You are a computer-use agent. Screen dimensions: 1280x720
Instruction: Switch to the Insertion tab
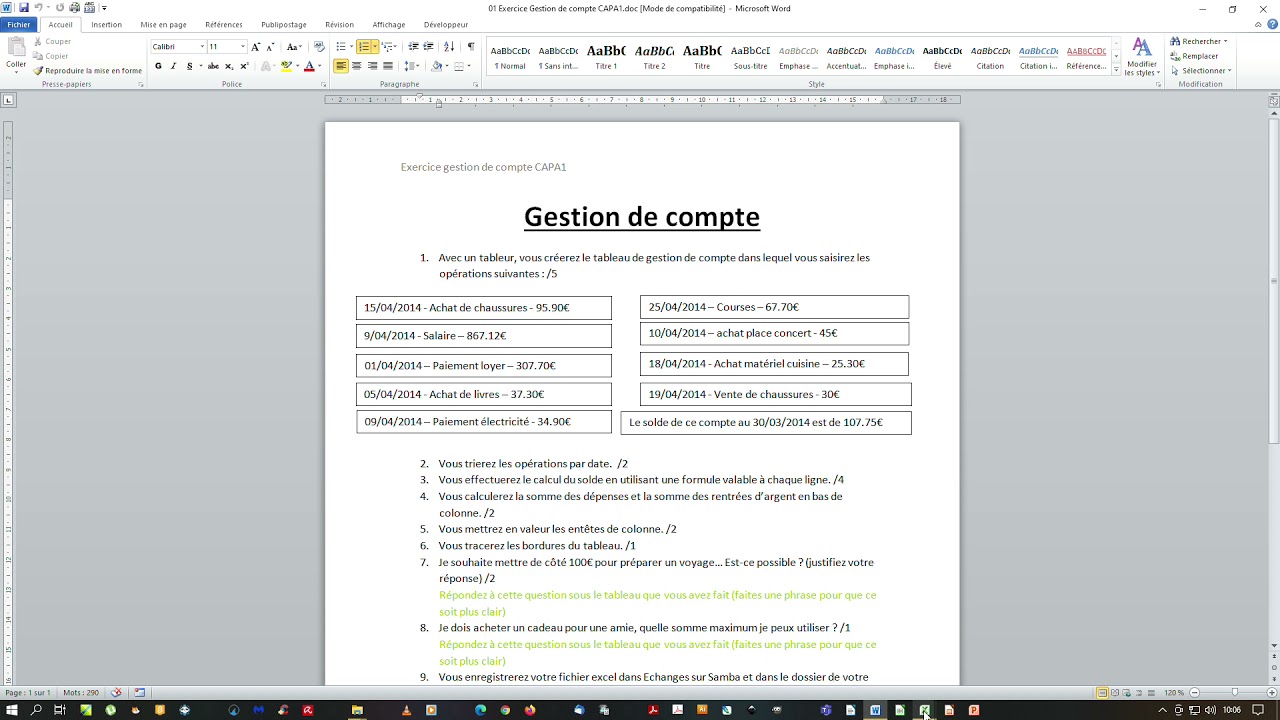106,24
